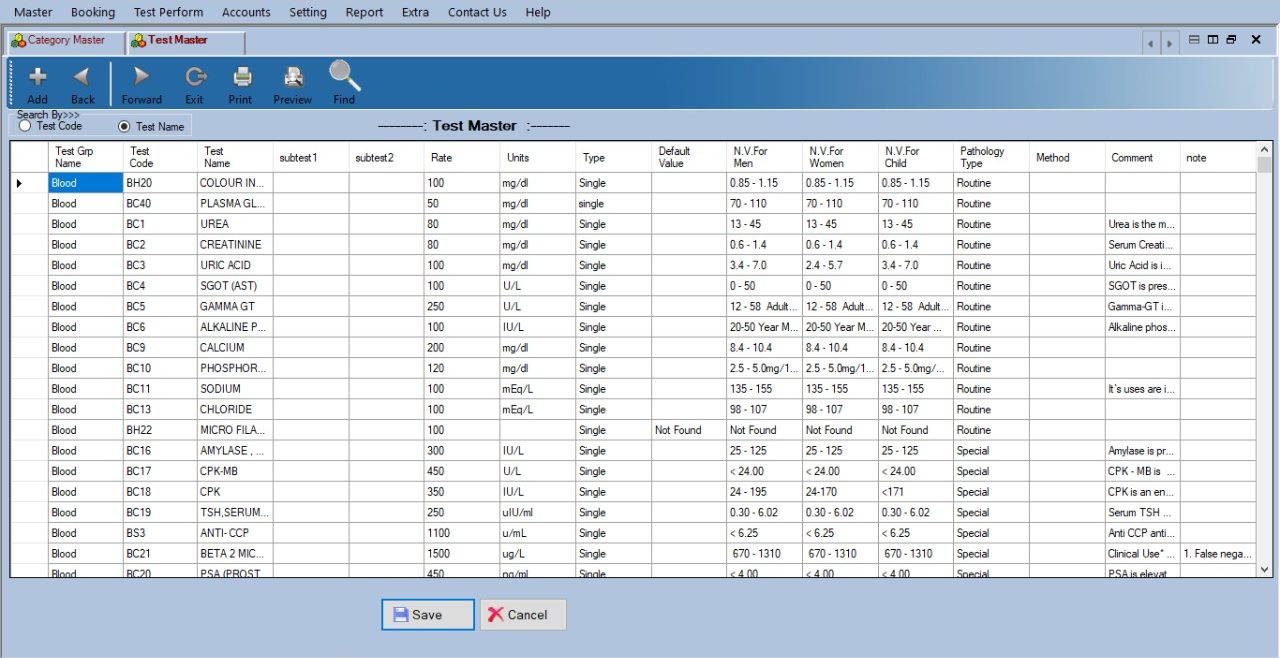Image resolution: width=1280 pixels, height=658 pixels.
Task: Click the grid scrollbar down arrow
Action: [x=1264, y=569]
